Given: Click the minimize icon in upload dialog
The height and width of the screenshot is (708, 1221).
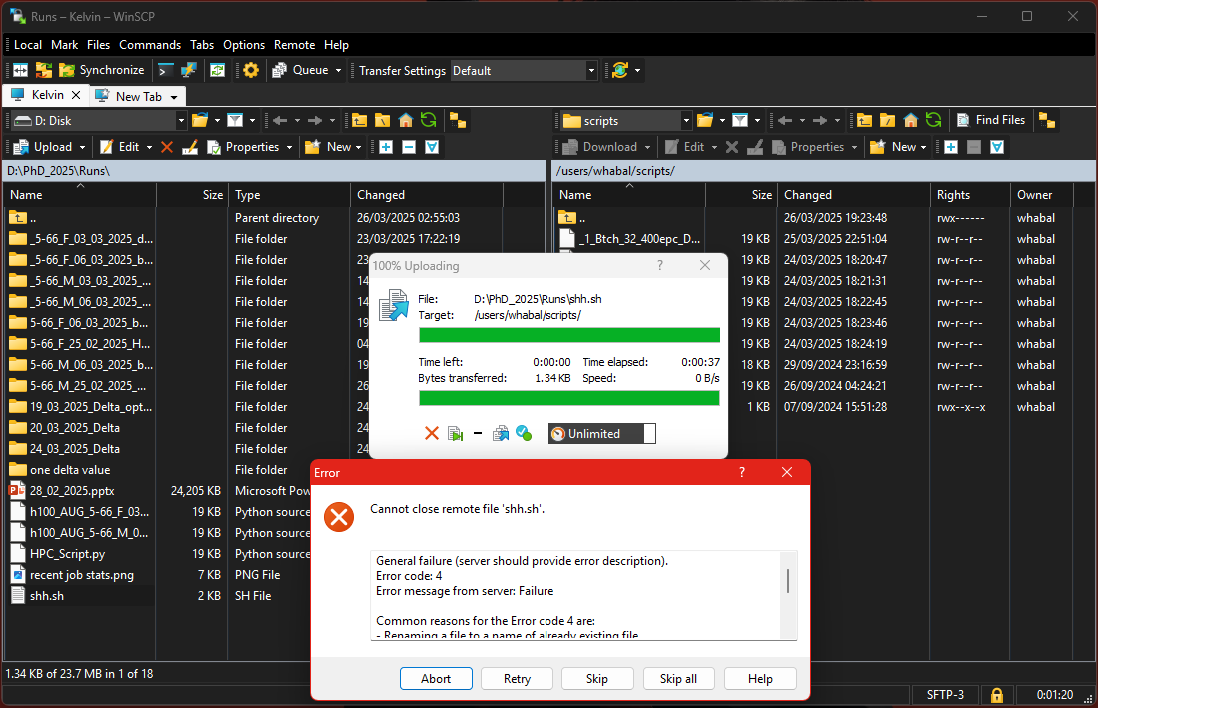Looking at the screenshot, I should (x=478, y=433).
